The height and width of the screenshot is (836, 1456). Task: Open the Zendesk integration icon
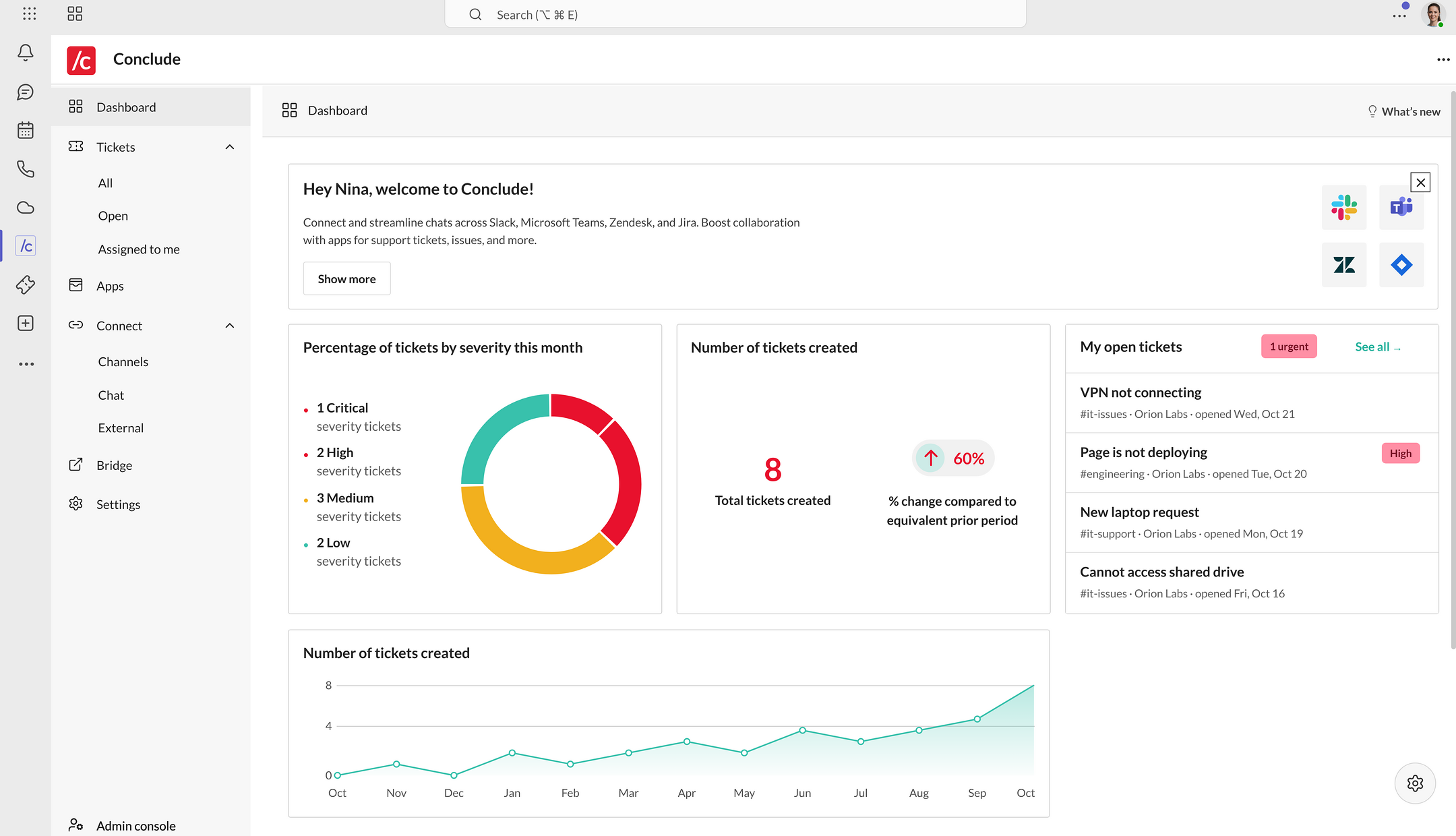[x=1344, y=265]
